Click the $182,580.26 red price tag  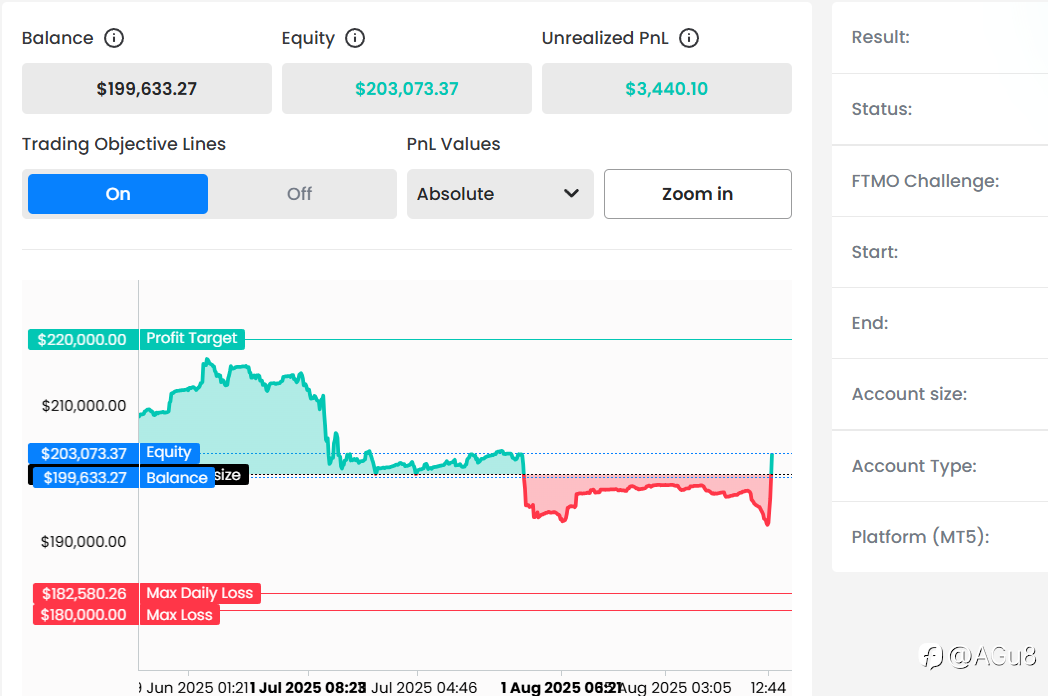click(84, 593)
